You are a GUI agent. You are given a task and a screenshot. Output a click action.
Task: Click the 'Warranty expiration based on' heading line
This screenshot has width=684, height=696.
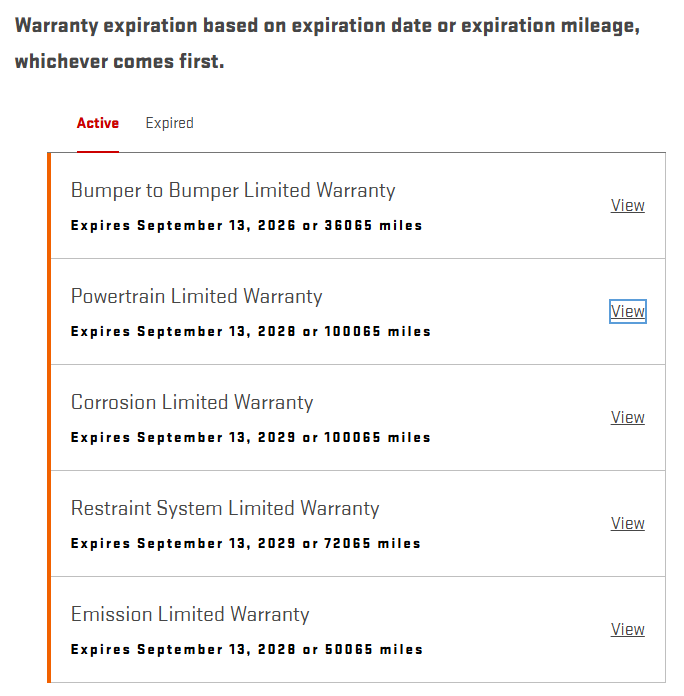point(326,26)
